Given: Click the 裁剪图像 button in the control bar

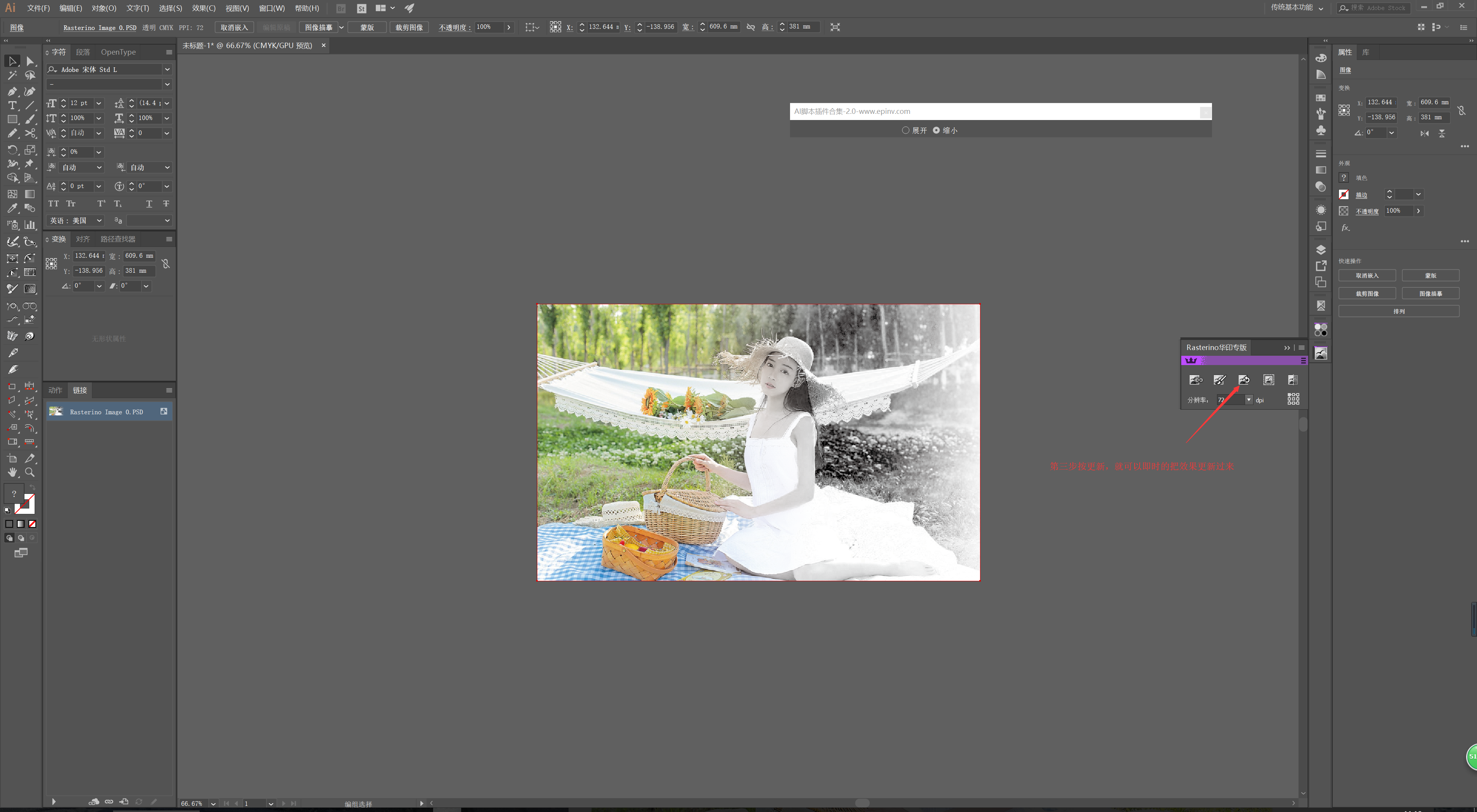Looking at the screenshot, I should (409, 28).
